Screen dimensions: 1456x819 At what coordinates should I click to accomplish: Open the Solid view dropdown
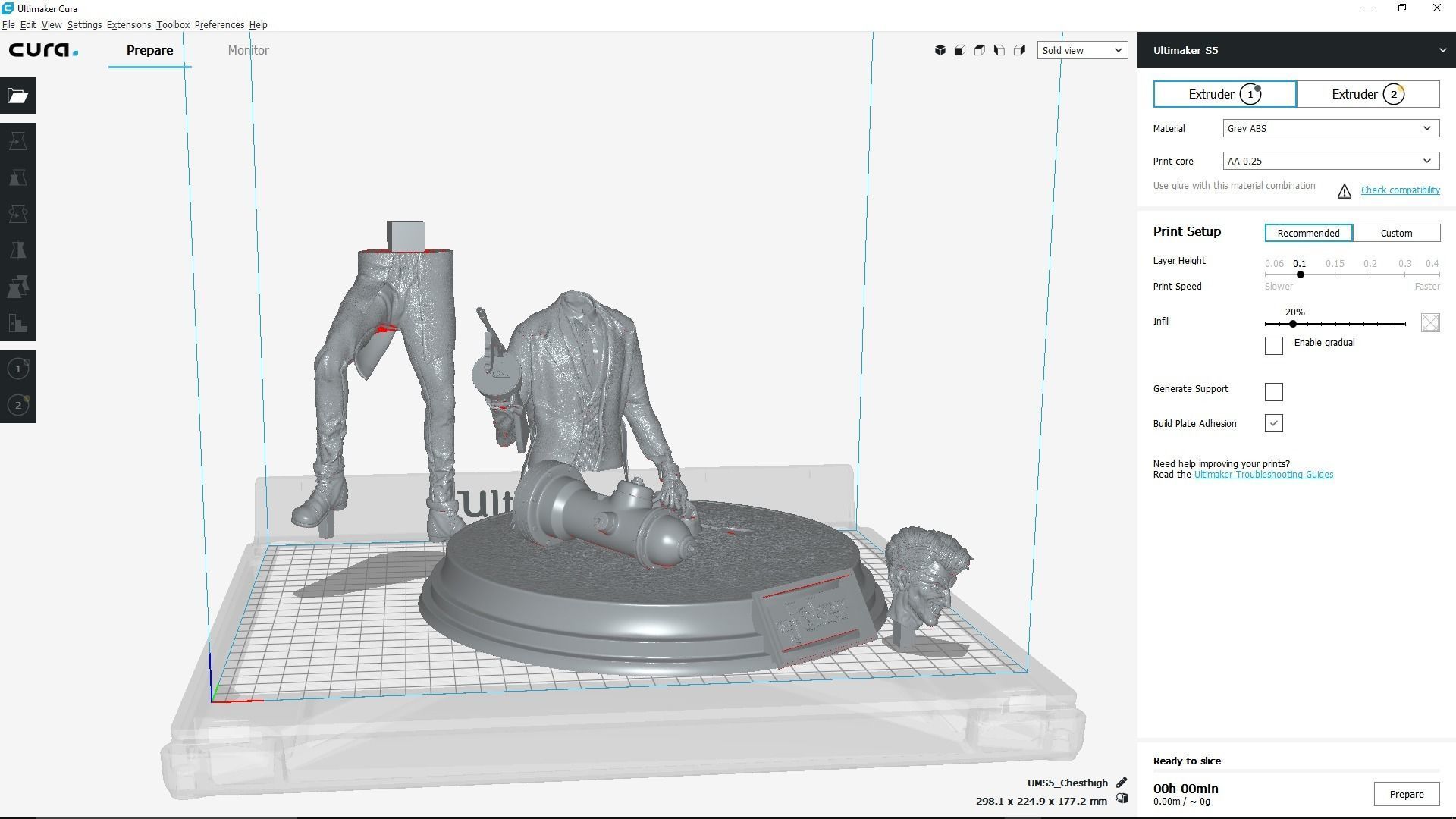1082,51
